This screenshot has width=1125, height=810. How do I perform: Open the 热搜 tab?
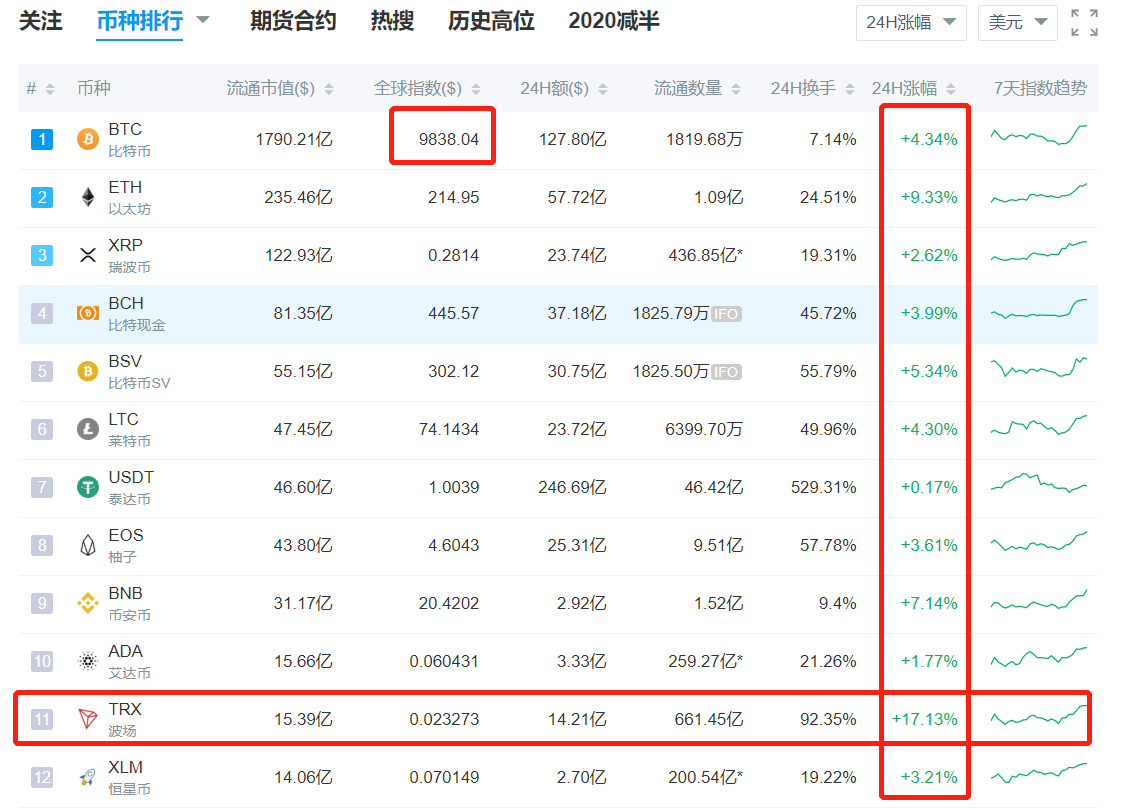point(392,21)
